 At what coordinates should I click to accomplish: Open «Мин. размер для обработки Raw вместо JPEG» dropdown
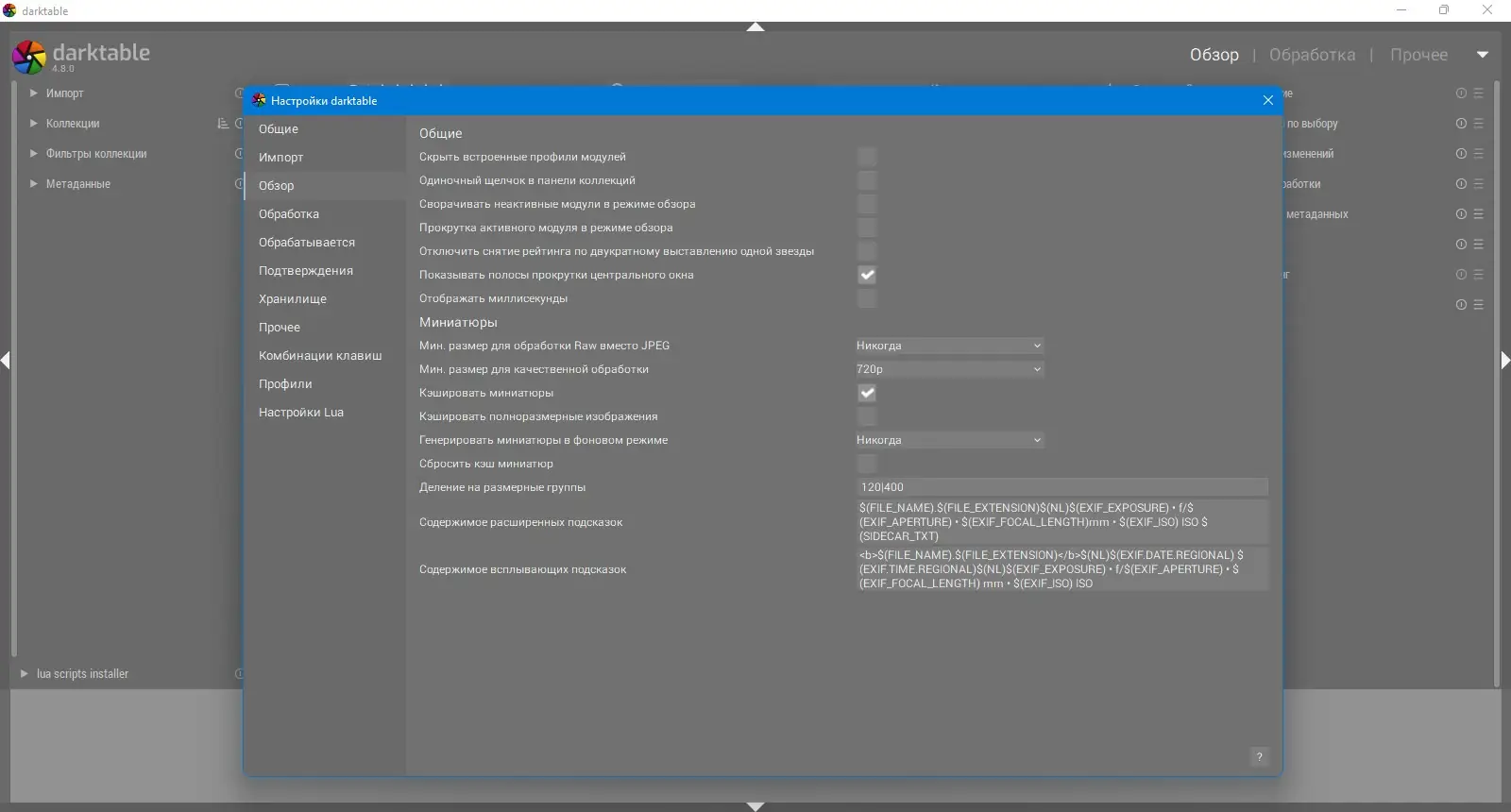[949, 346]
